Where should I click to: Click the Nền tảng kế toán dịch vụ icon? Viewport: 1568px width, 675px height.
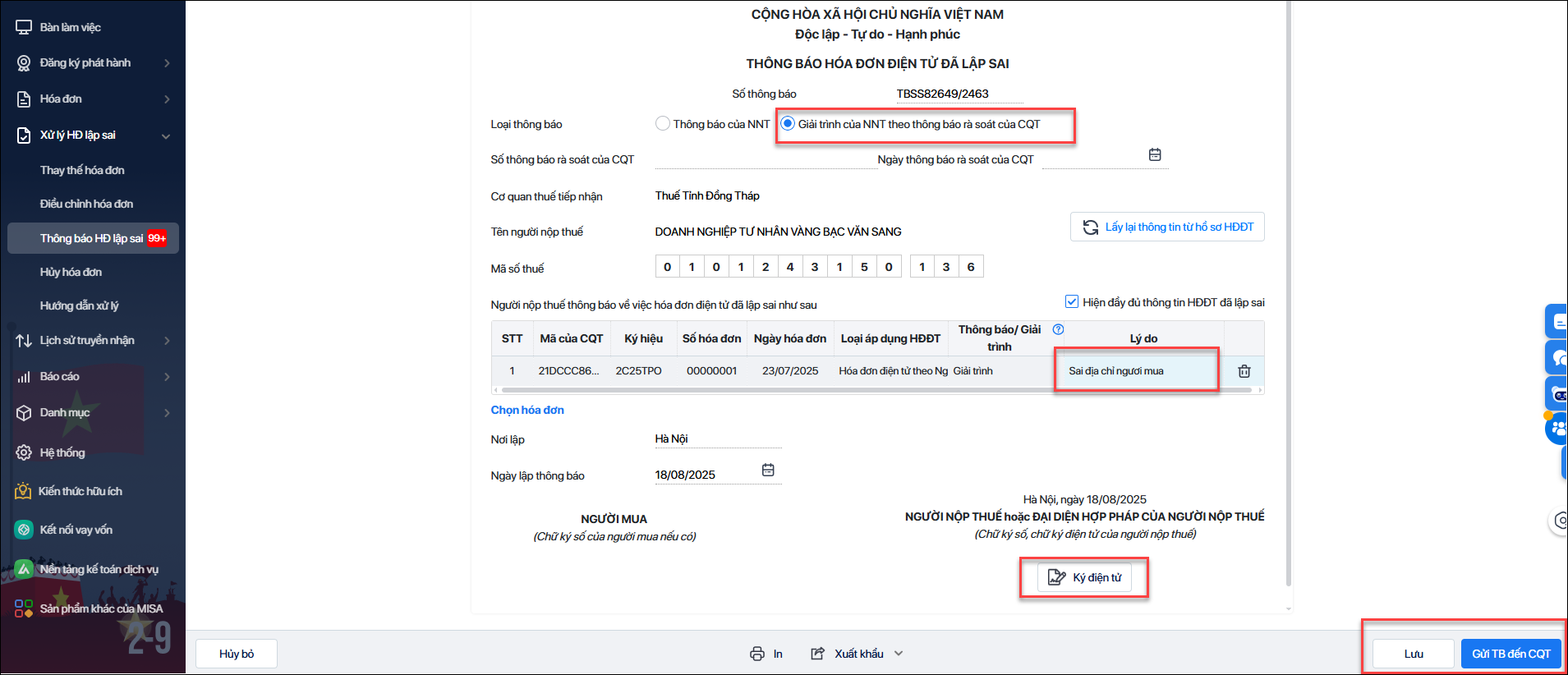click(x=24, y=569)
